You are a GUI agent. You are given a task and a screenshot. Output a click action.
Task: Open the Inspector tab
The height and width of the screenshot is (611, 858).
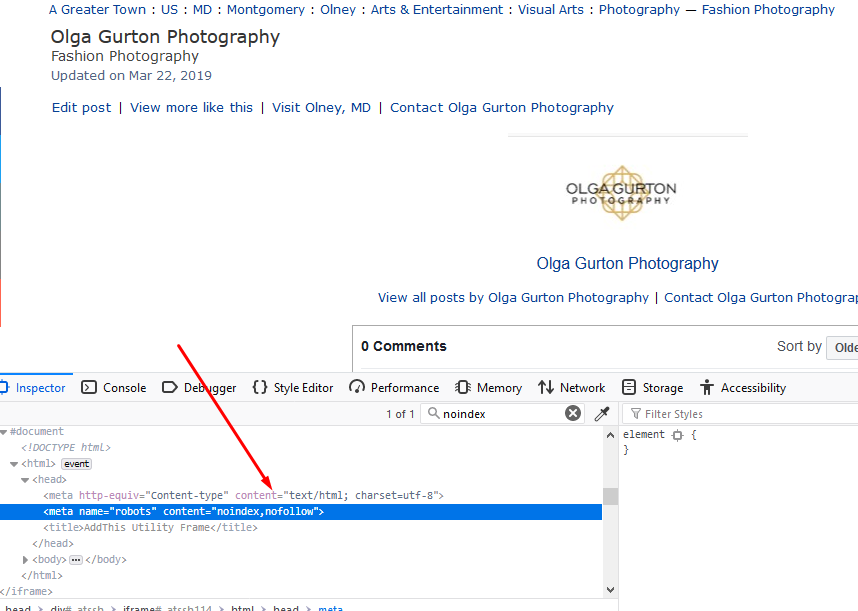(x=34, y=388)
